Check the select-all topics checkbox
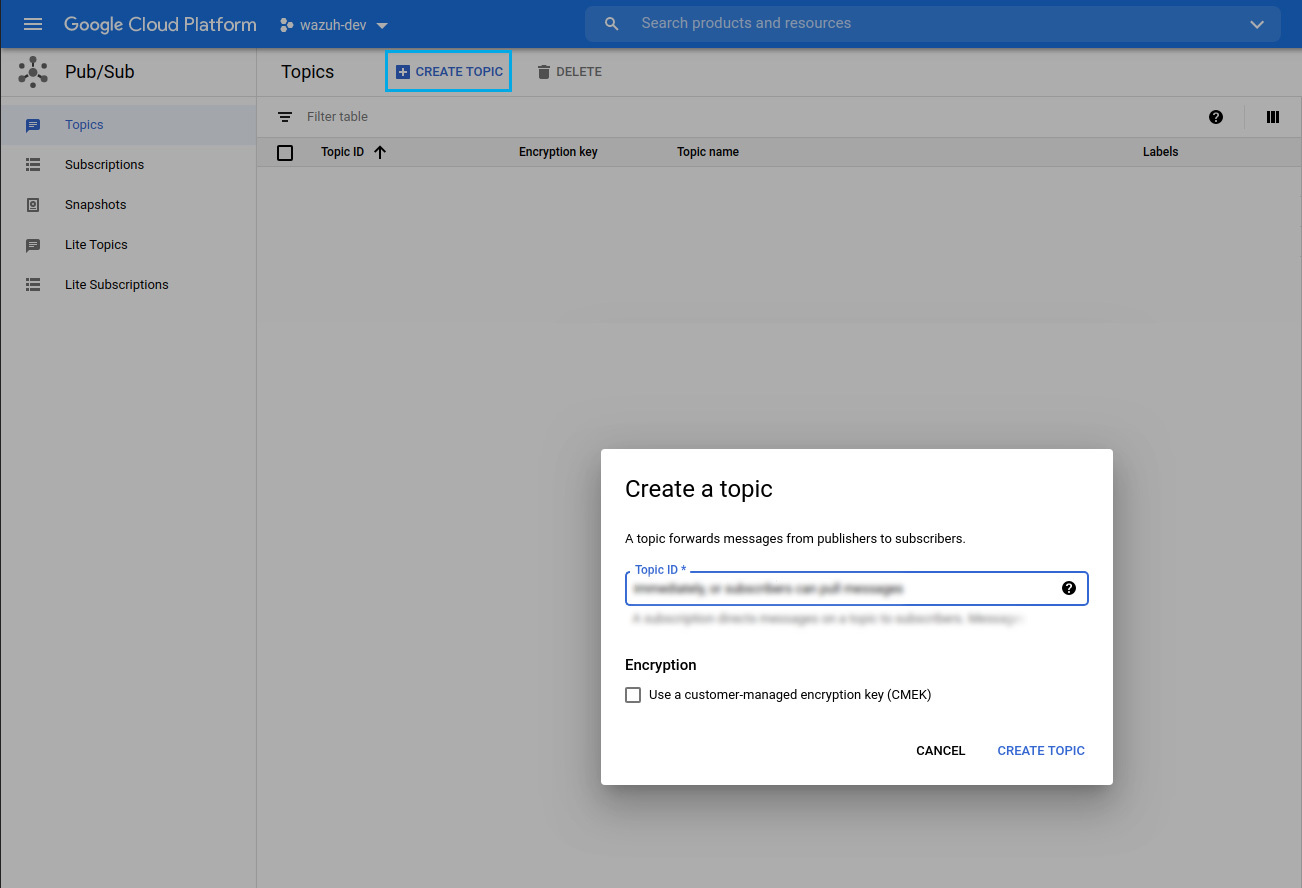1302x888 pixels. 285,153
